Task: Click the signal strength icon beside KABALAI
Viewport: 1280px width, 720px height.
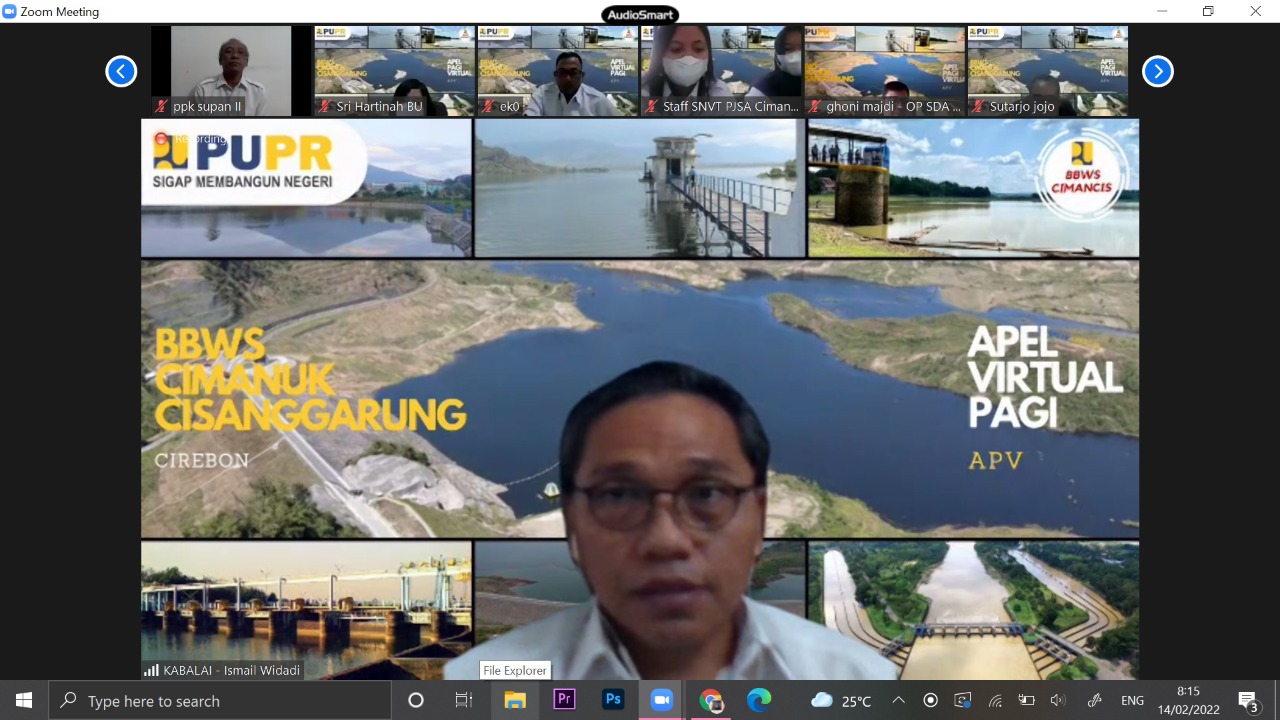Action: 152,670
